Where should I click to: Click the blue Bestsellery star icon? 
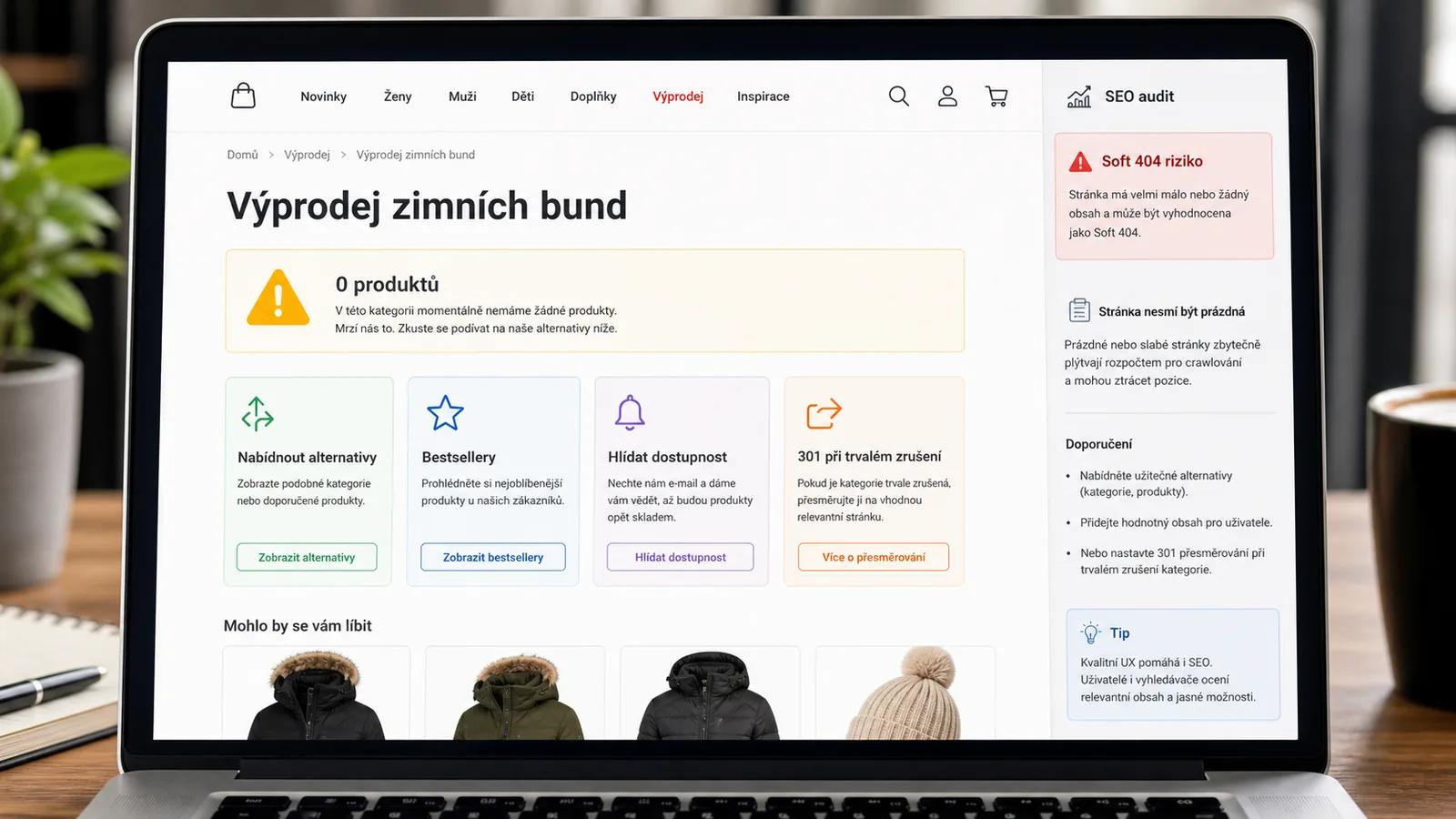coord(445,413)
